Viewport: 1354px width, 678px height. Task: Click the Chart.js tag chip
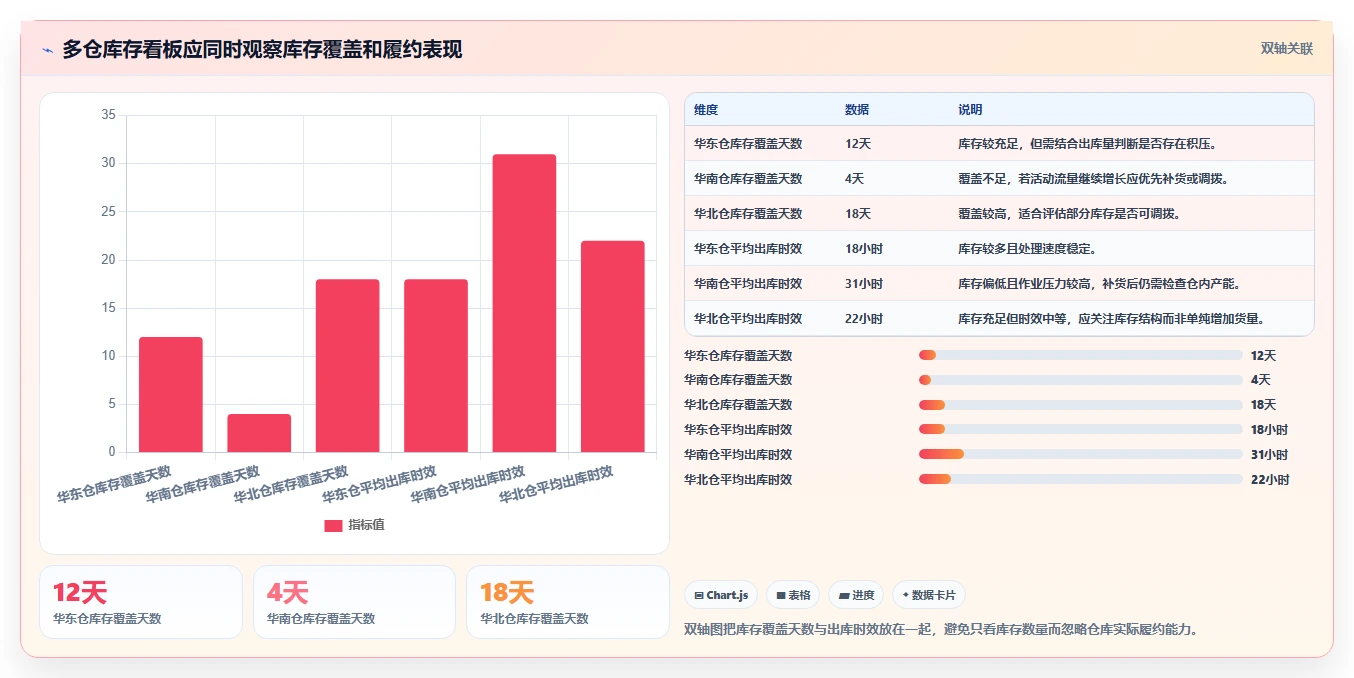tap(721, 595)
